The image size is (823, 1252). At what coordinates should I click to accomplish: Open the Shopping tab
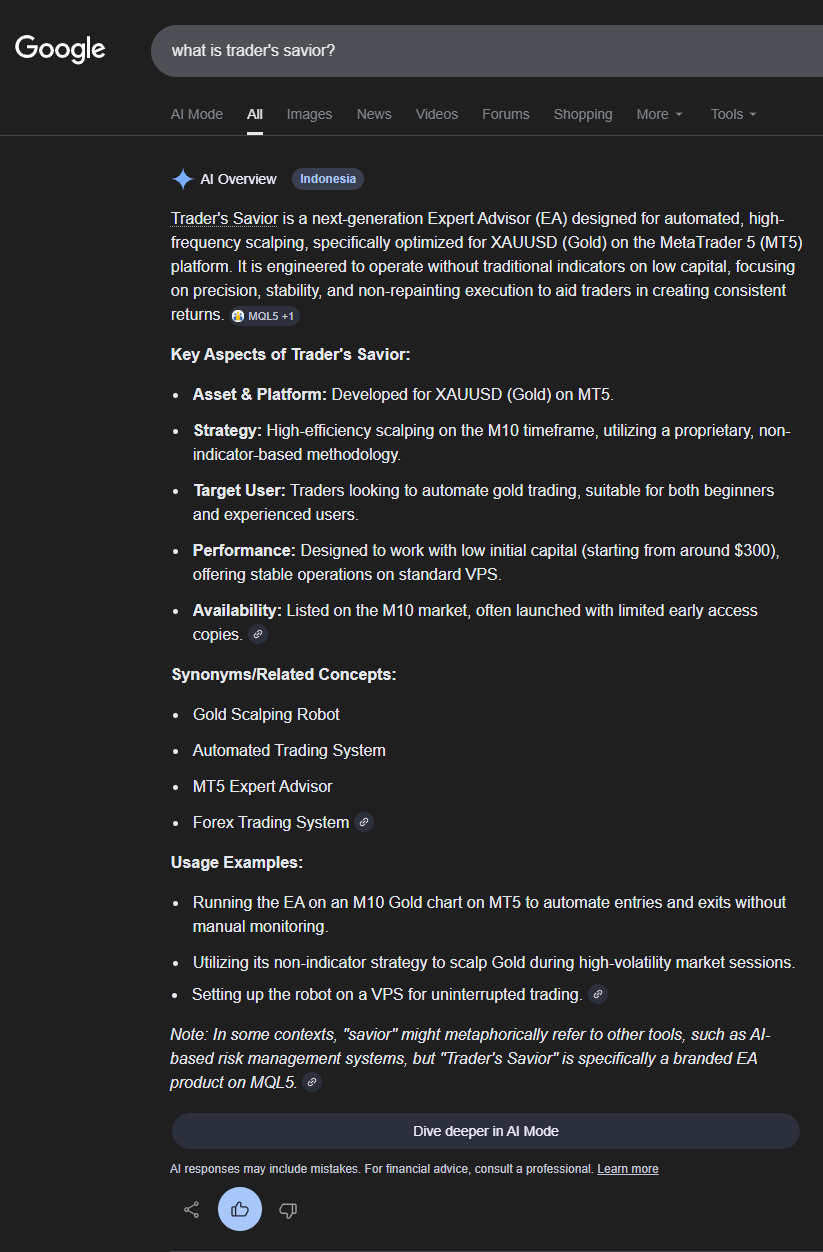[x=583, y=114]
